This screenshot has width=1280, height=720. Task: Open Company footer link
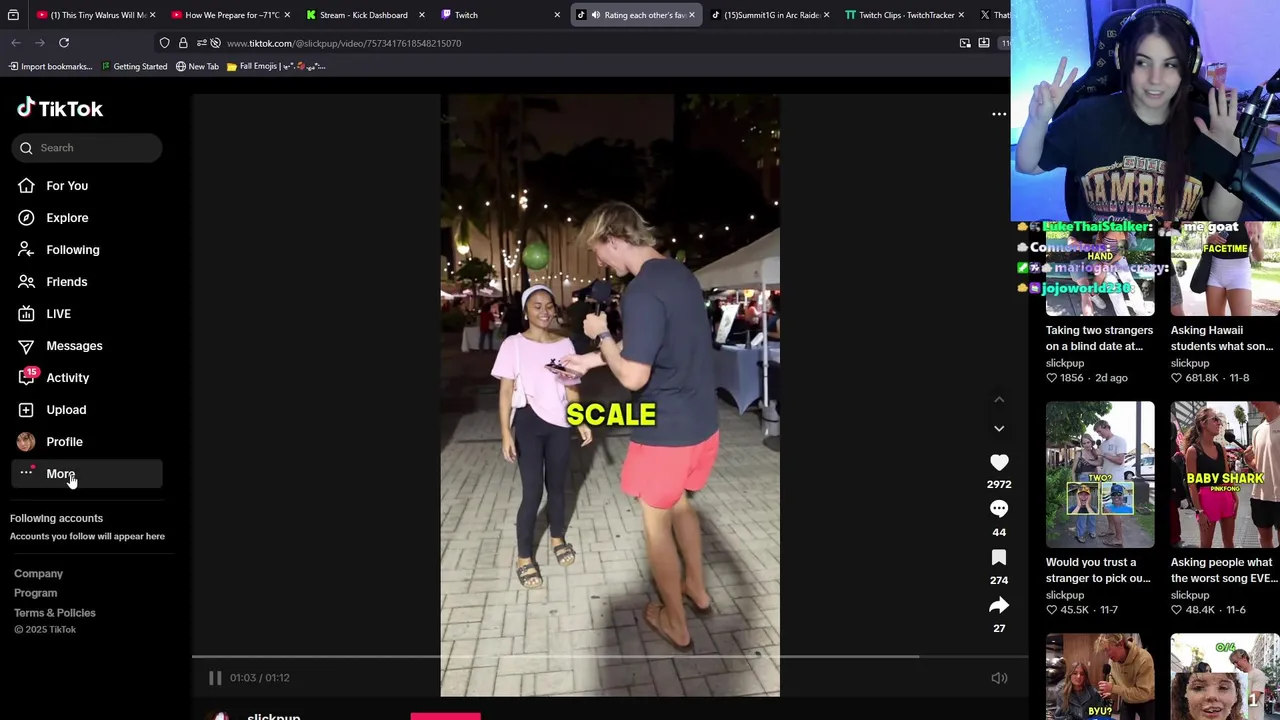coord(38,574)
